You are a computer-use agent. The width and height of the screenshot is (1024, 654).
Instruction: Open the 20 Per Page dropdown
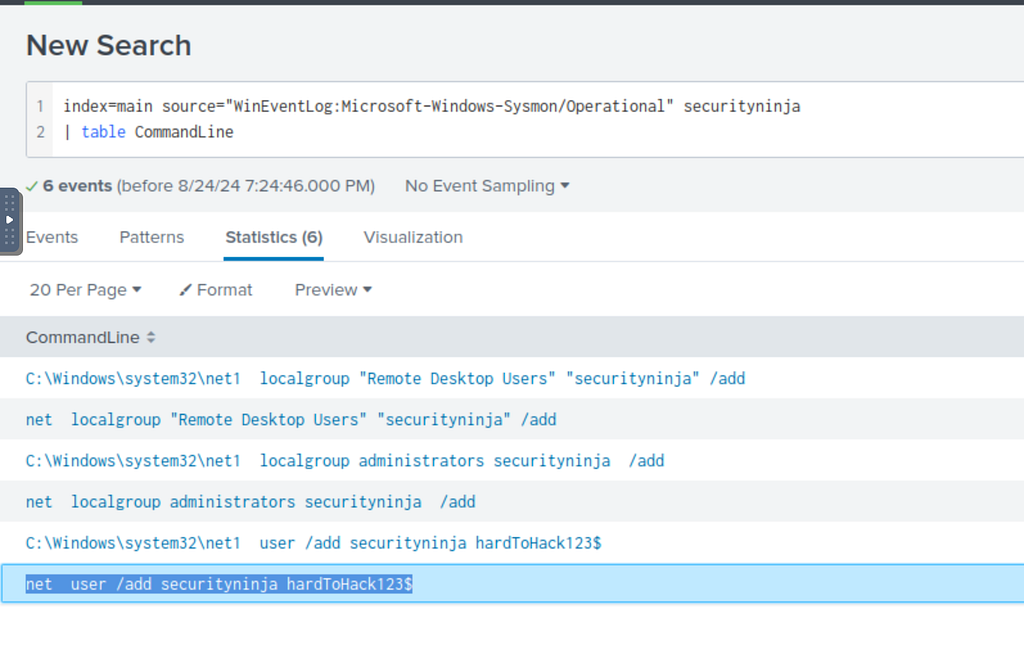point(85,289)
